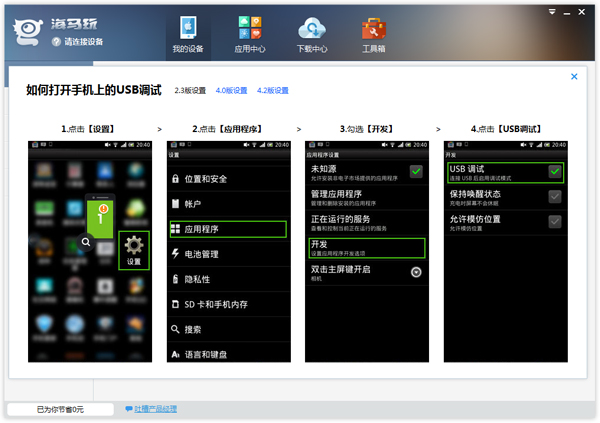Click the 请连接设备 status text
This screenshot has height=423, width=600.
(83, 42)
